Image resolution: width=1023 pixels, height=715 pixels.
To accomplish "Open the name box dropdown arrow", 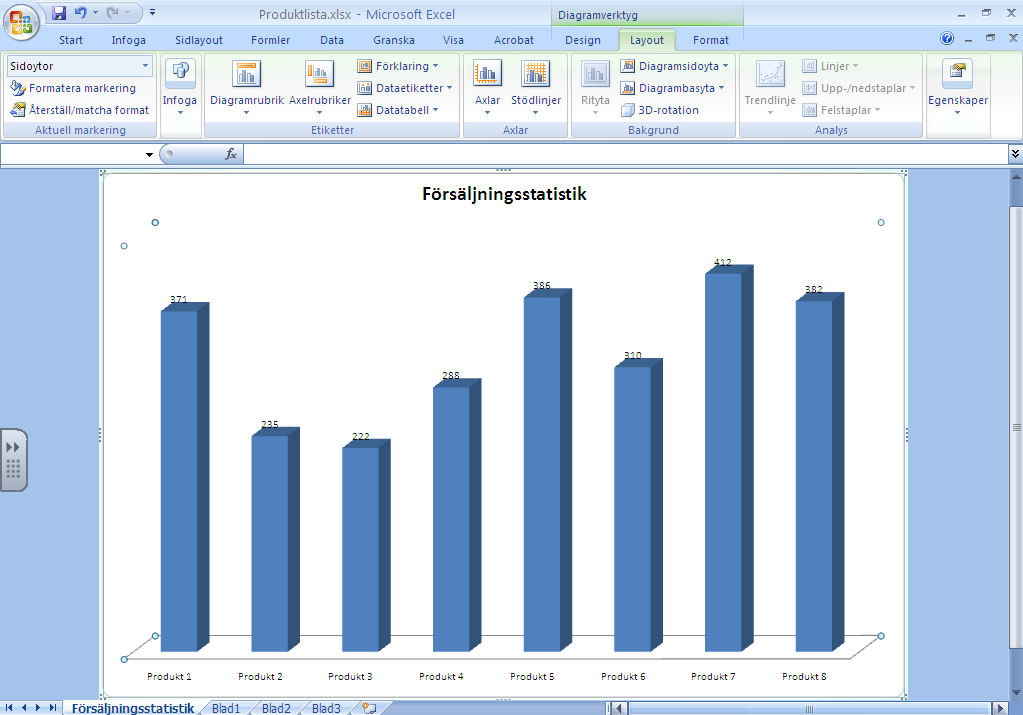I will click(x=149, y=155).
